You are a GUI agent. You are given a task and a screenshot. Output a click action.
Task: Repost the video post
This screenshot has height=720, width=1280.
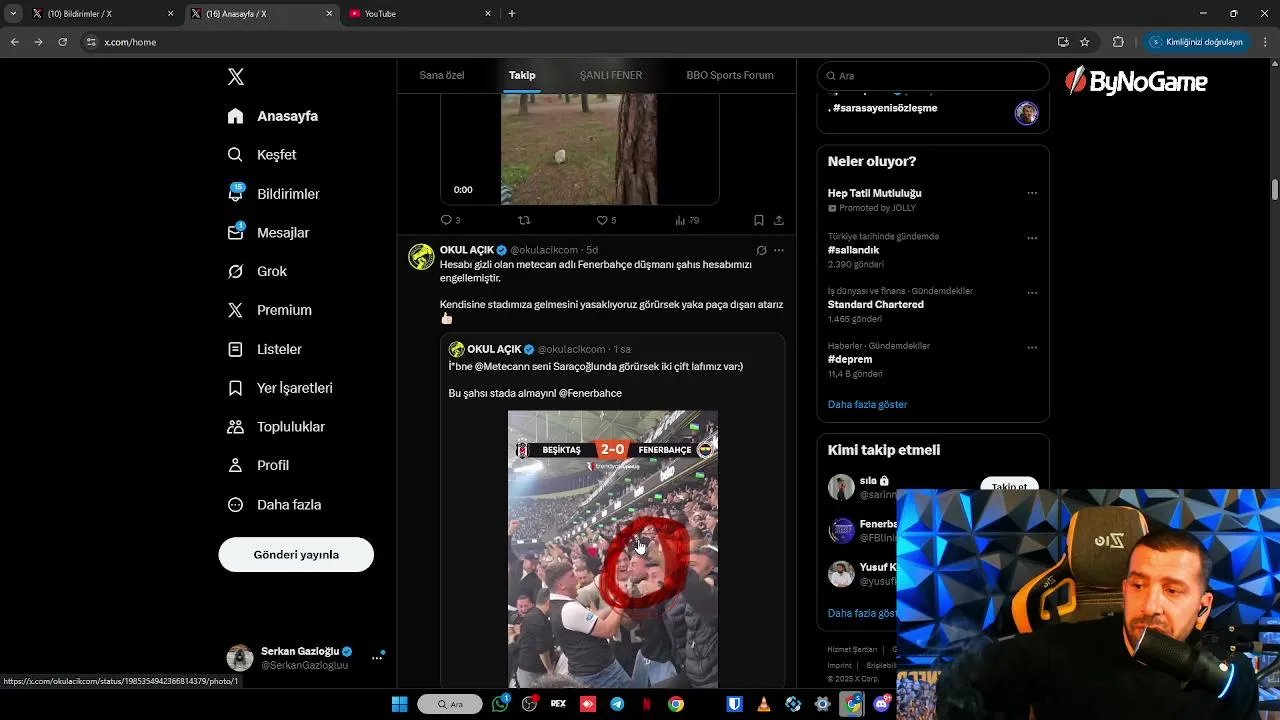click(524, 220)
